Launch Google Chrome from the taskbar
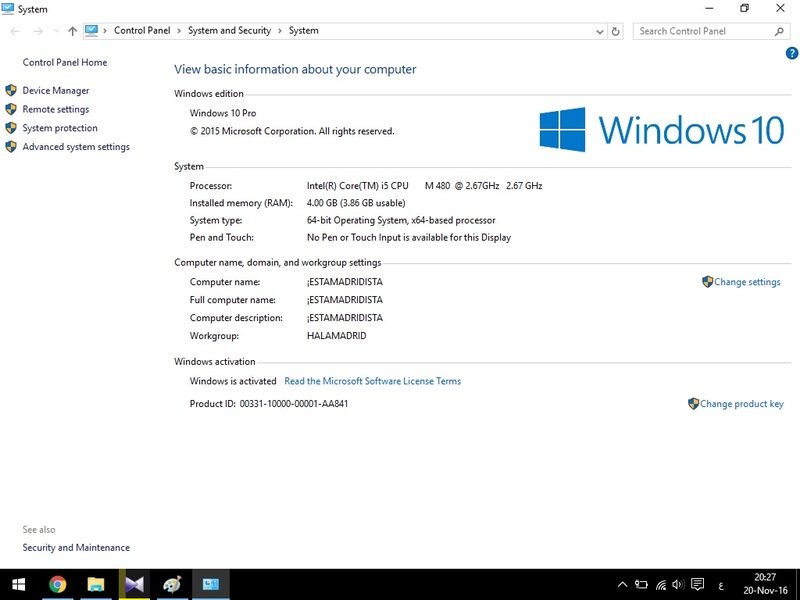 tap(58, 585)
